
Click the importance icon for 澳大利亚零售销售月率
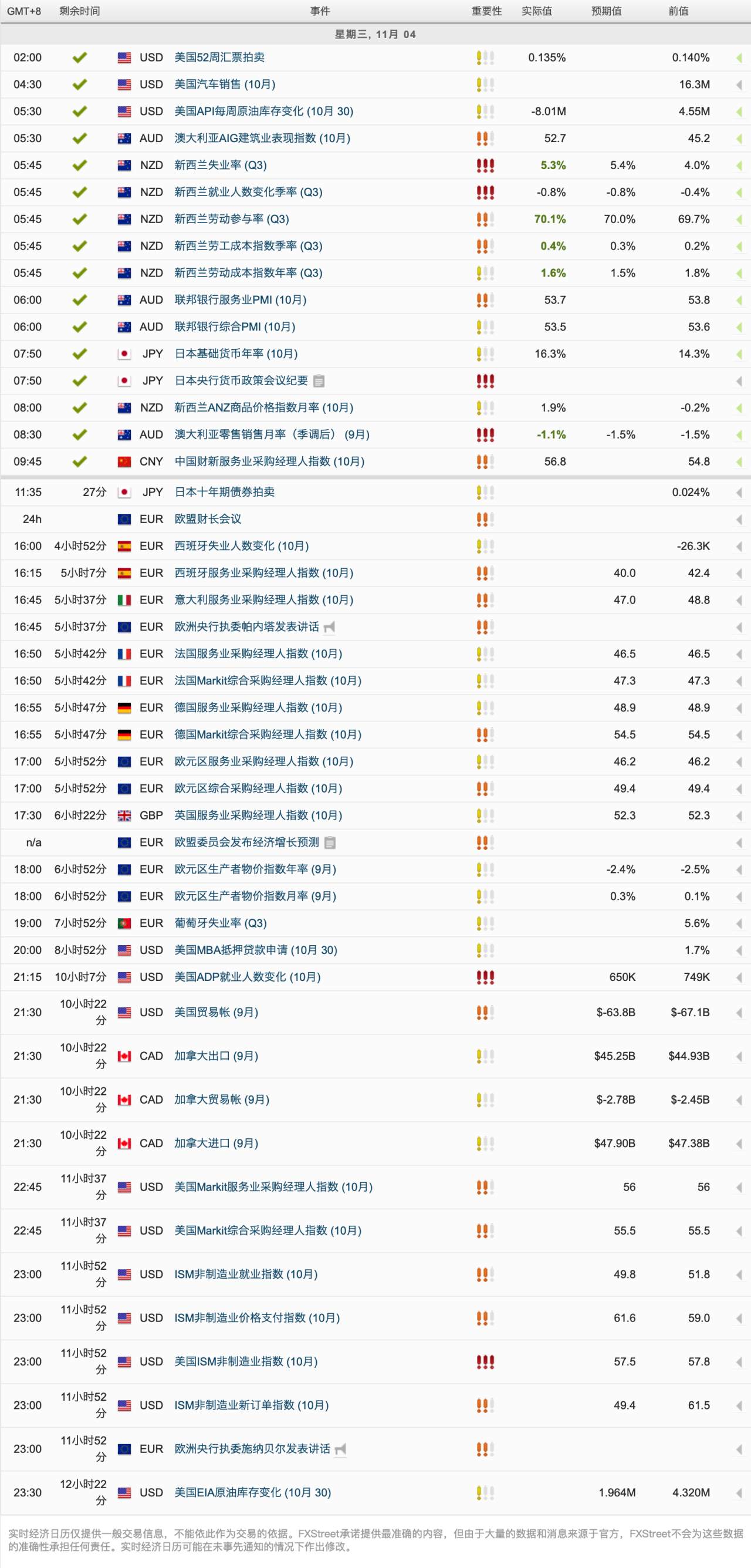[485, 434]
